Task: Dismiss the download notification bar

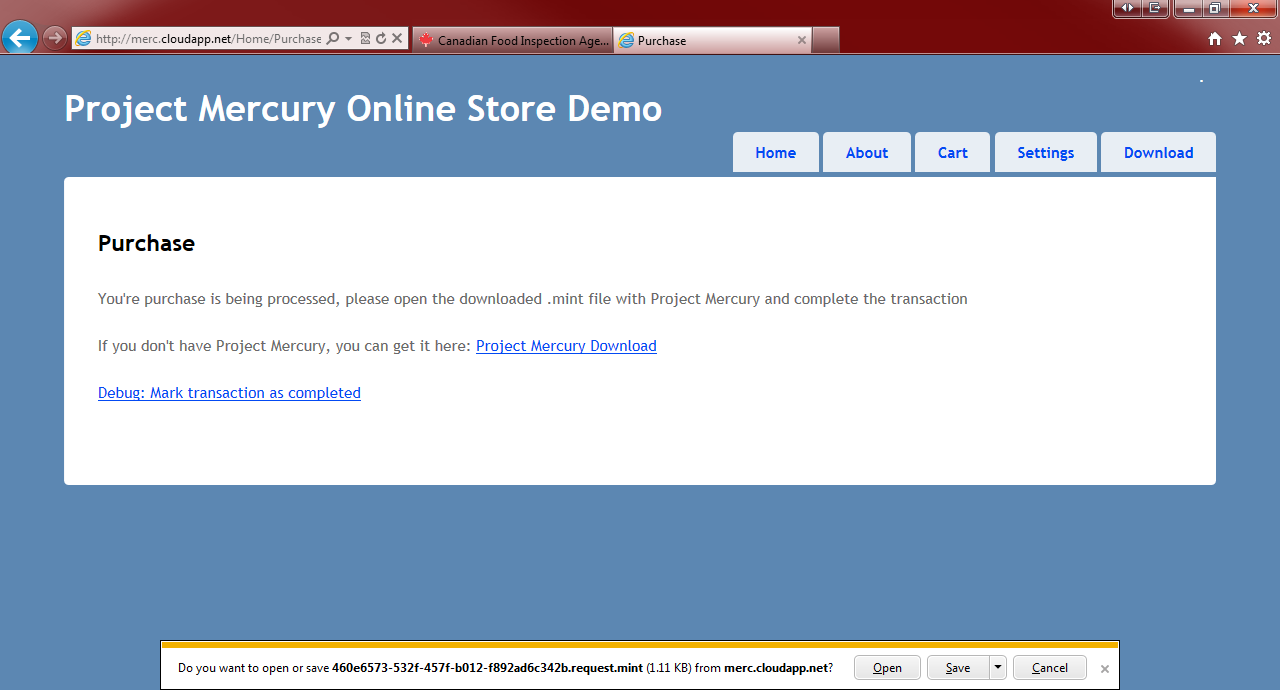Action: click(x=1105, y=669)
